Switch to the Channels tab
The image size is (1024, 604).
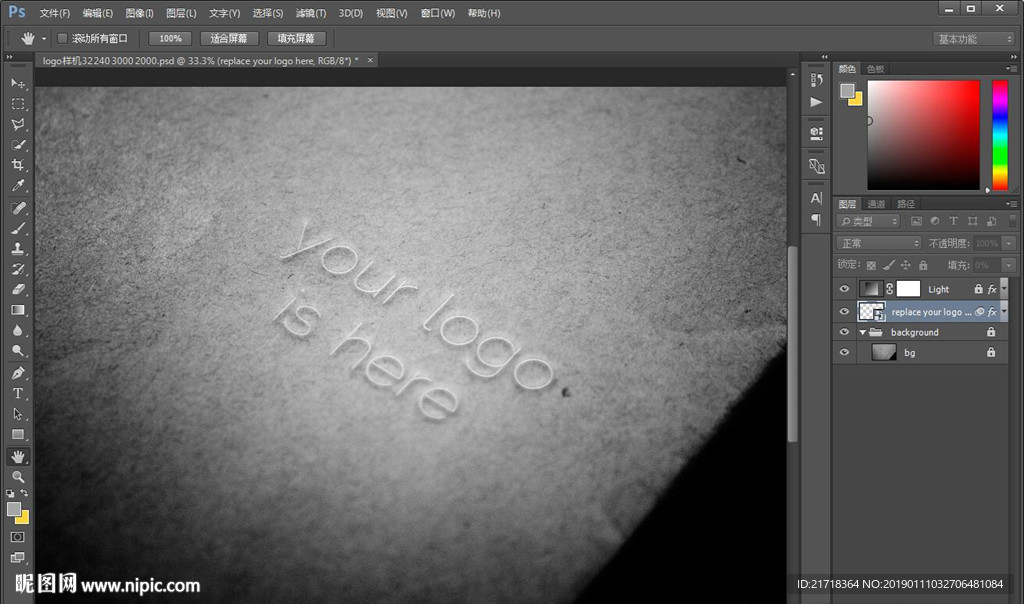pyautogui.click(x=876, y=204)
